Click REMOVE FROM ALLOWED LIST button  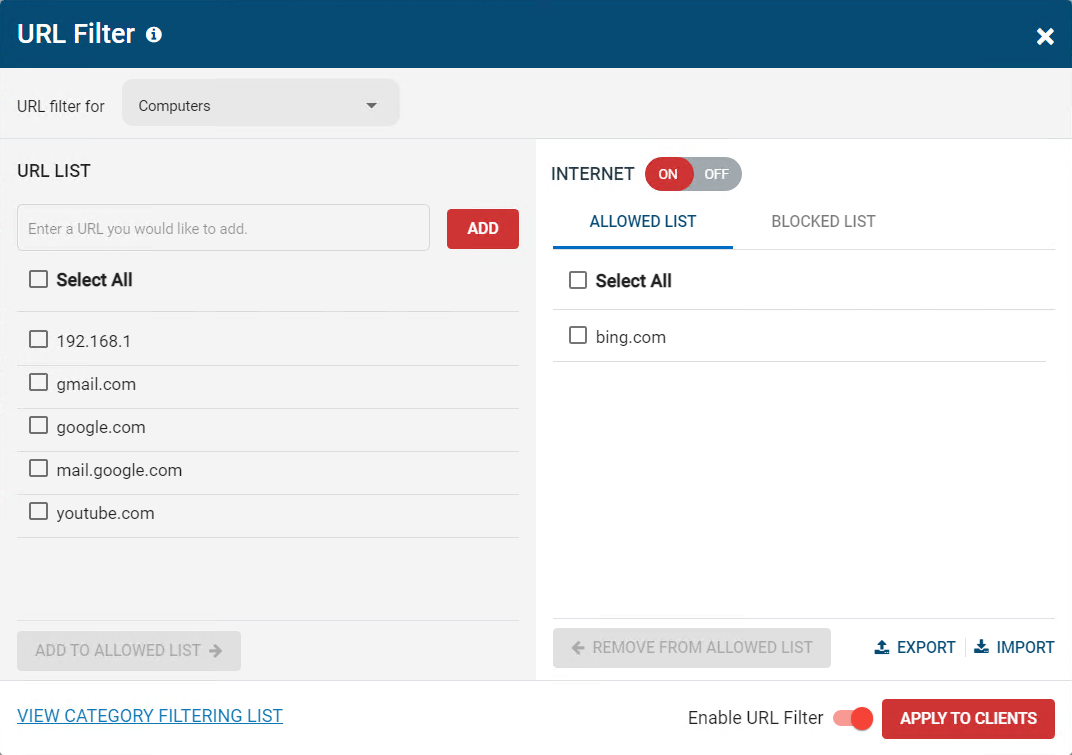coord(692,648)
